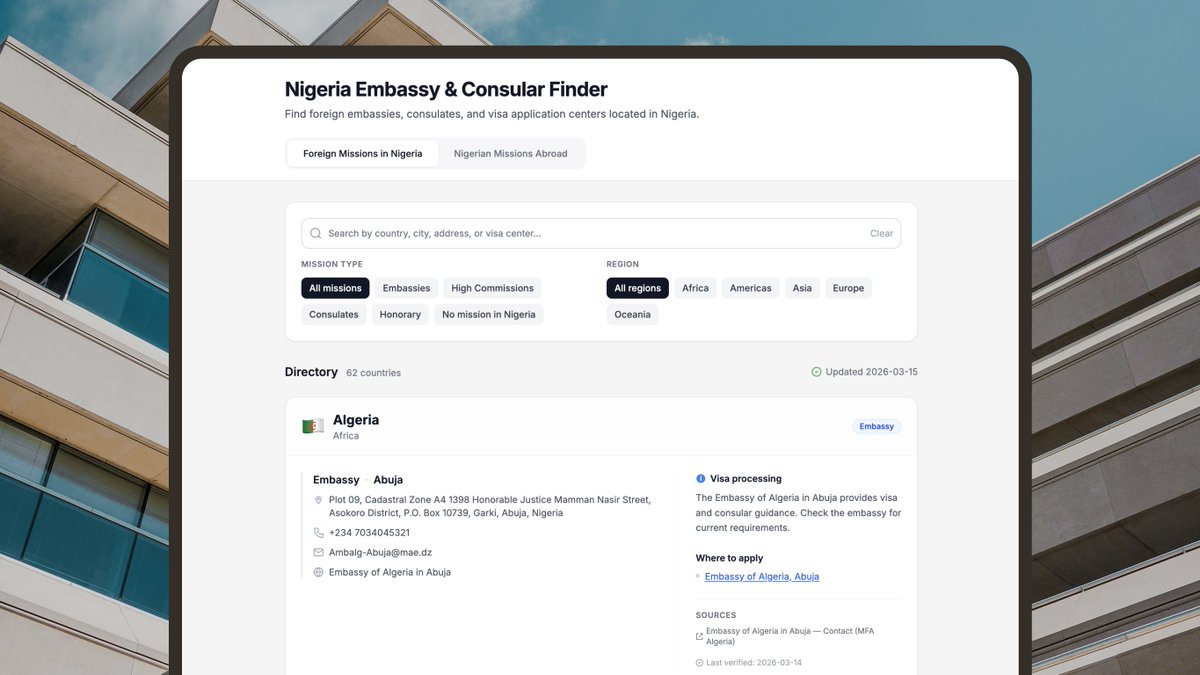Click the Embassy badge on Algeria card
This screenshot has height=675, width=1200.
(877, 427)
